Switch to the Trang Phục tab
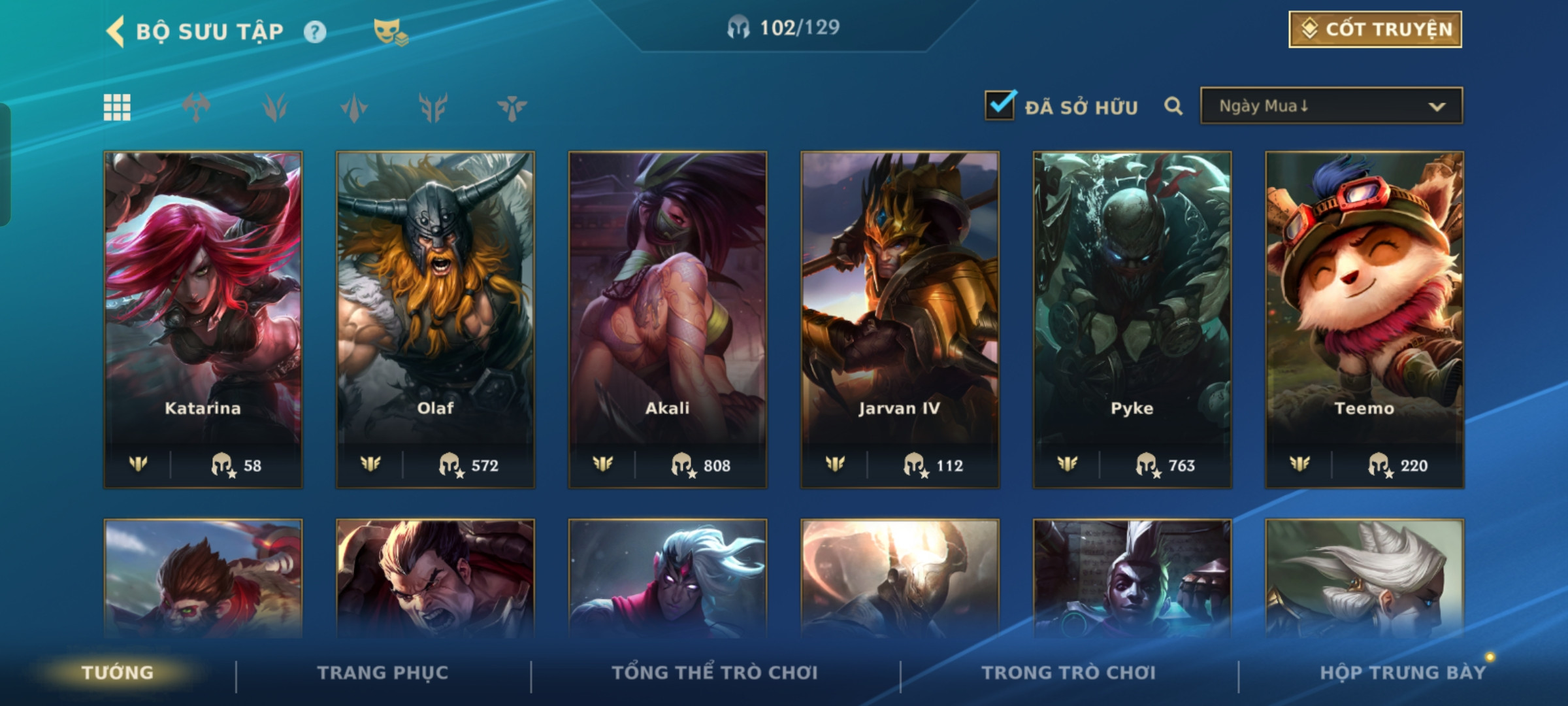The image size is (1568, 706). coord(383,673)
